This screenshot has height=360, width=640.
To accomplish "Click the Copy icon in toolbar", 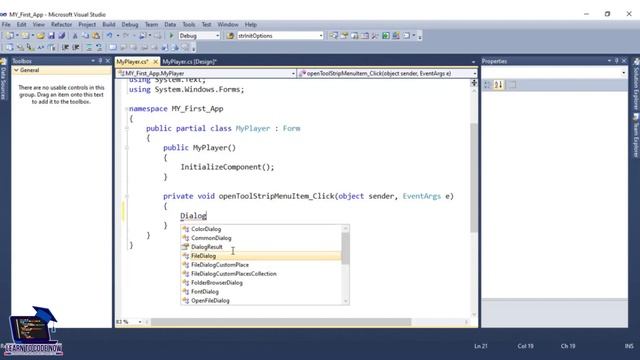I will [x=85, y=36].
